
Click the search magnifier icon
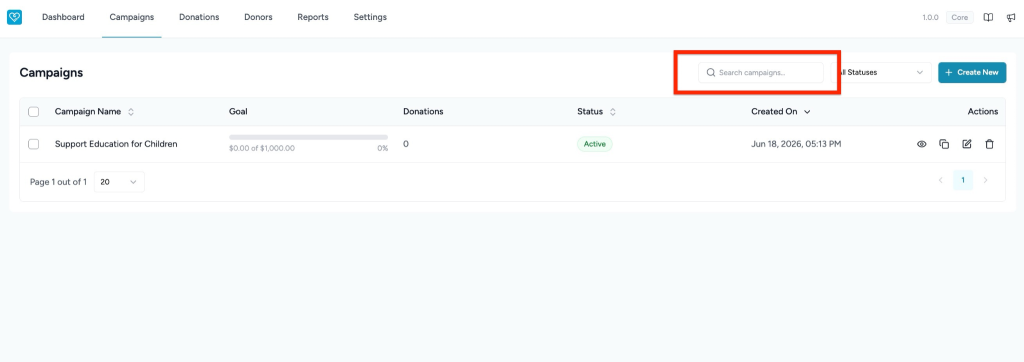coord(711,73)
